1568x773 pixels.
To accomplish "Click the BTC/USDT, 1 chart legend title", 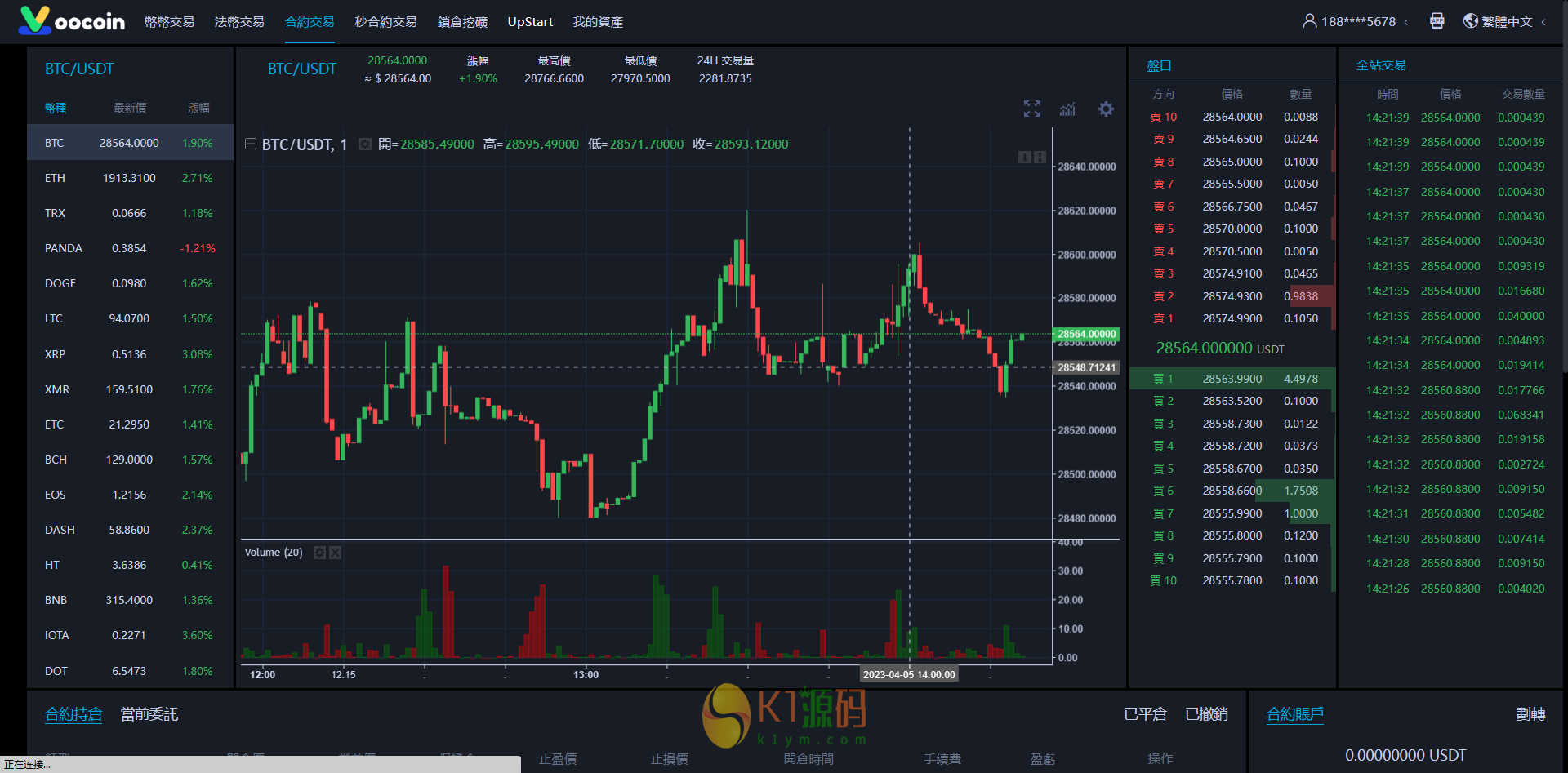I will pyautogui.click(x=305, y=144).
